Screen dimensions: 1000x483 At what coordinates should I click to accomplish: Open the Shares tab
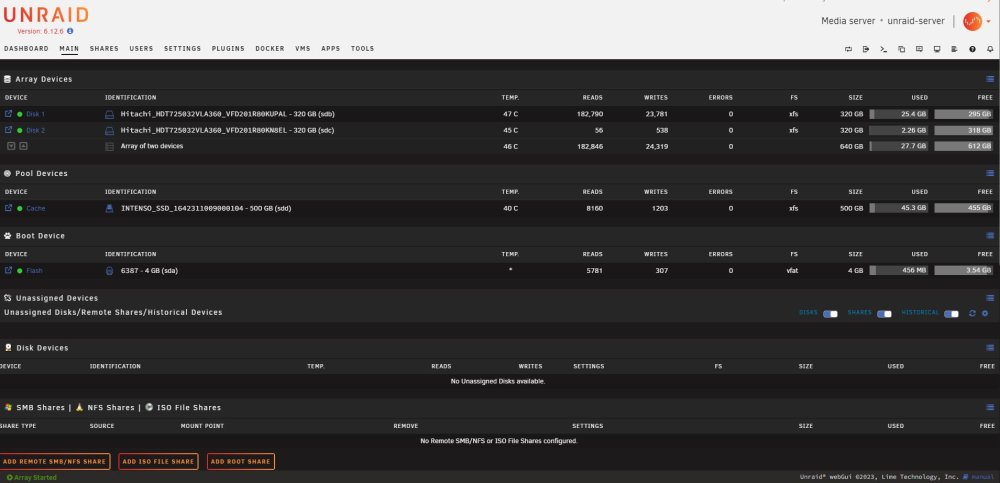pyautogui.click(x=104, y=48)
